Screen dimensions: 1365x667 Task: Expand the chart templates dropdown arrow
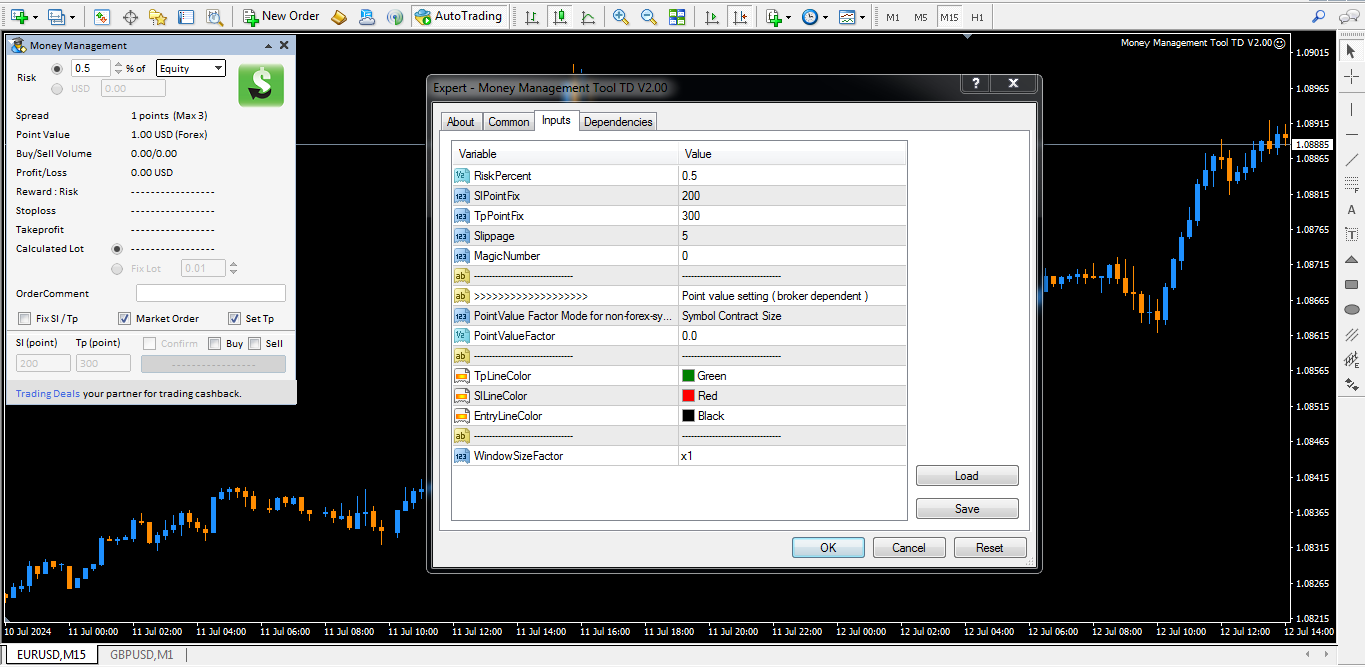tap(861, 17)
